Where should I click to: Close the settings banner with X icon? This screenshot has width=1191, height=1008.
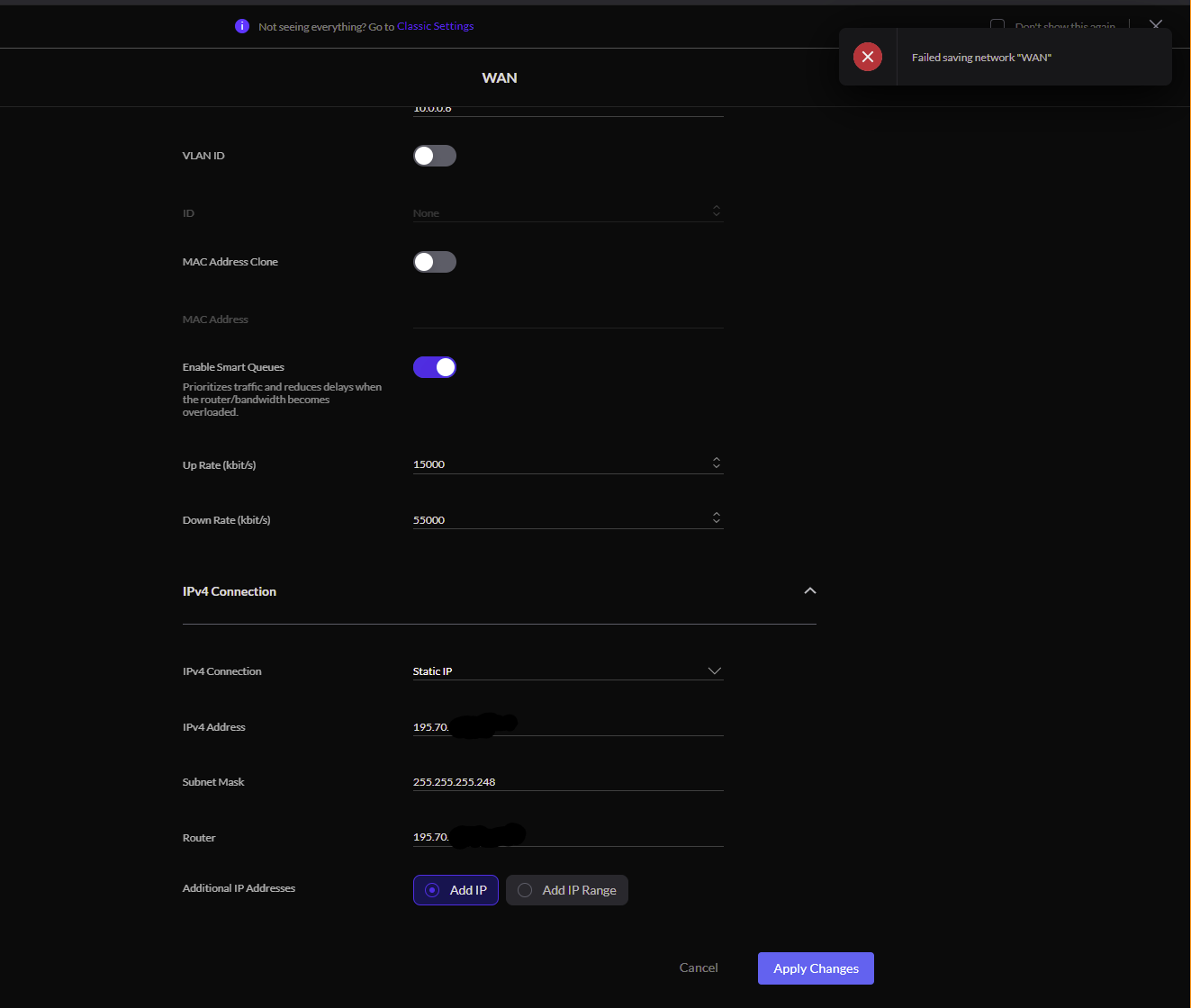pyautogui.click(x=1156, y=24)
